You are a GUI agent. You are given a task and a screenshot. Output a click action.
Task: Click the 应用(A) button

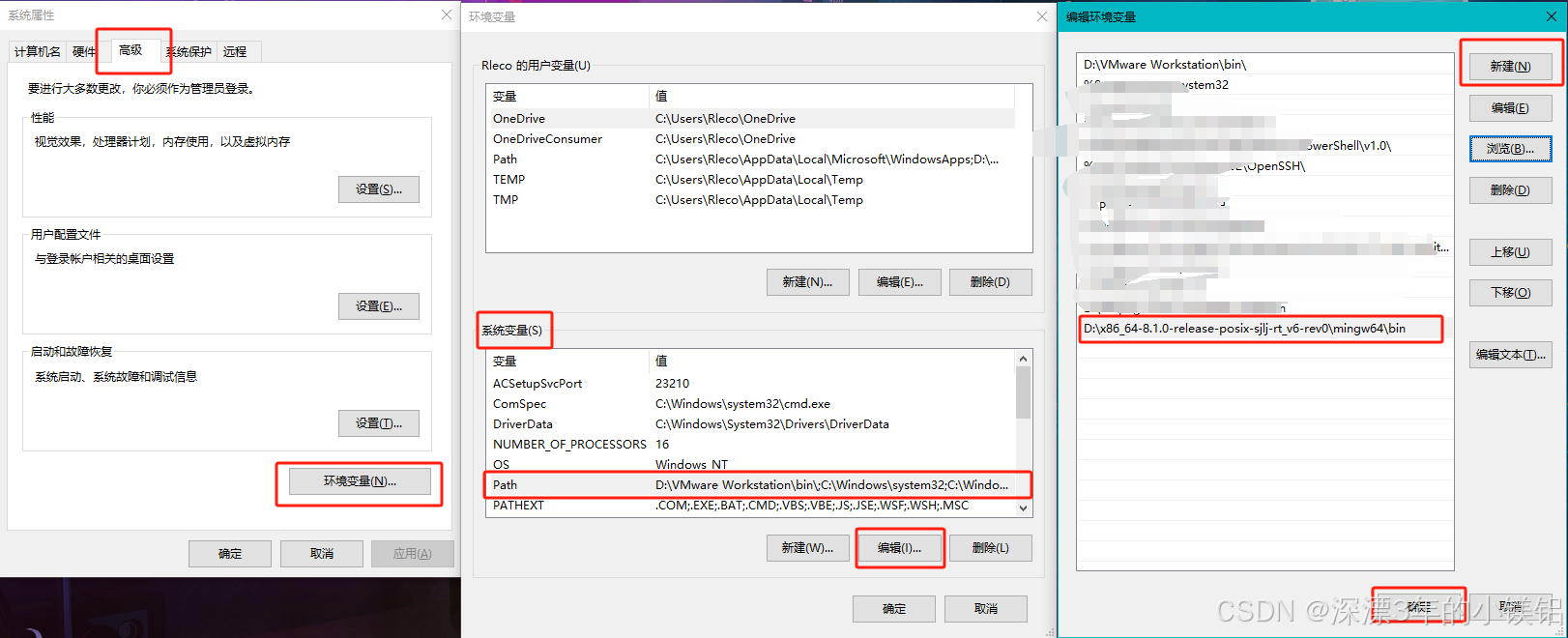(413, 554)
